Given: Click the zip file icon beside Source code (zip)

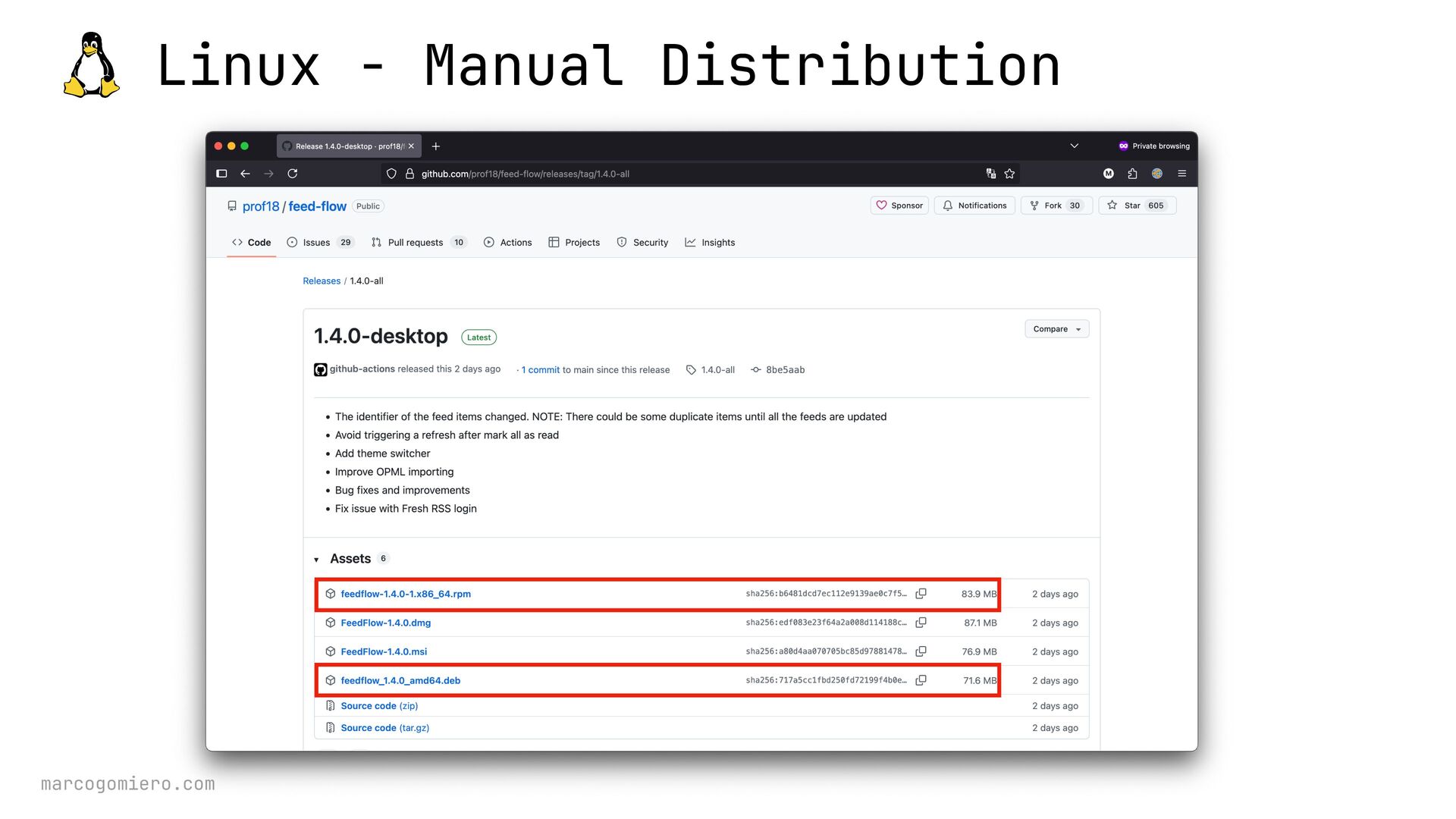Looking at the screenshot, I should [x=331, y=706].
